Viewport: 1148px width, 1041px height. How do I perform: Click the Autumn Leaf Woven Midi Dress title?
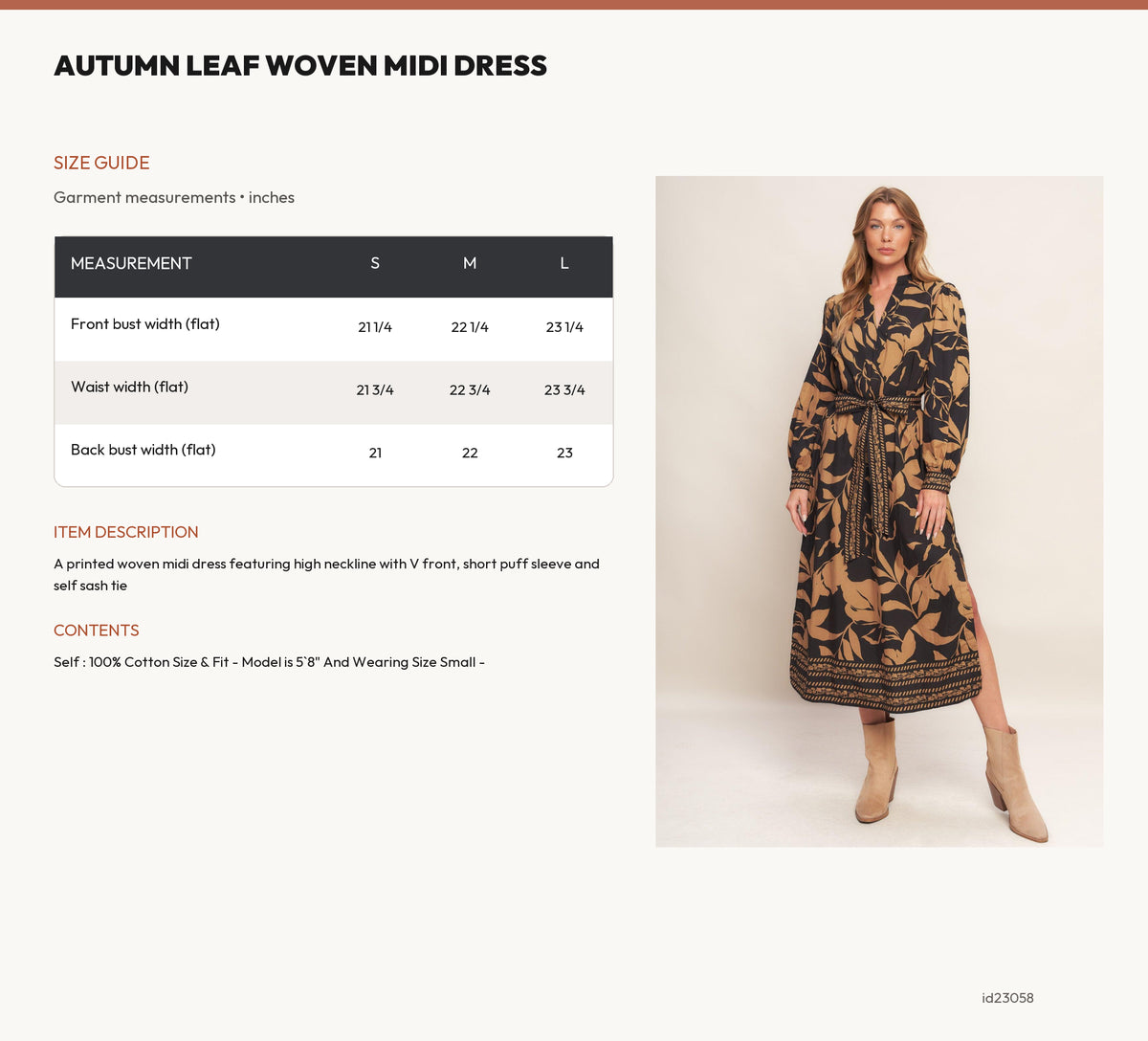(300, 66)
